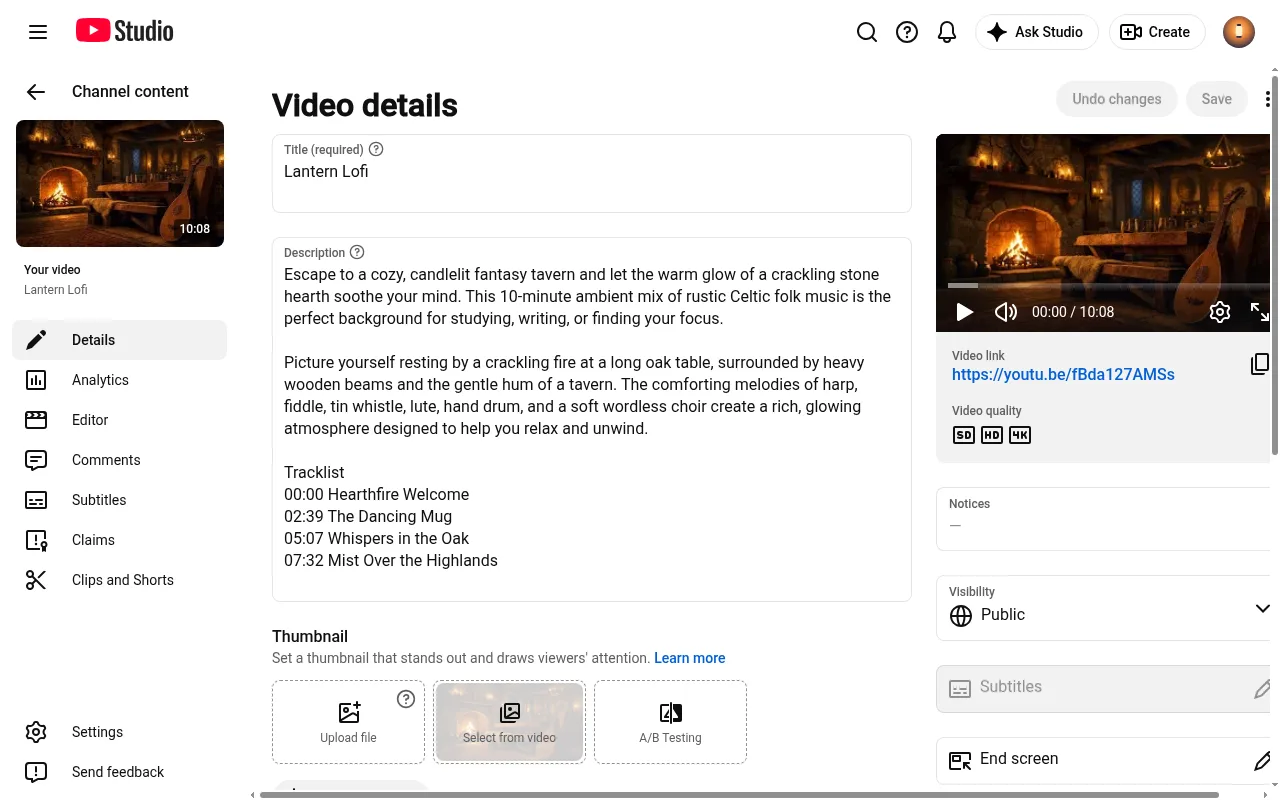Choose Select from video thumbnail option
Image resolution: width=1280 pixels, height=800 pixels.
[x=510, y=722]
